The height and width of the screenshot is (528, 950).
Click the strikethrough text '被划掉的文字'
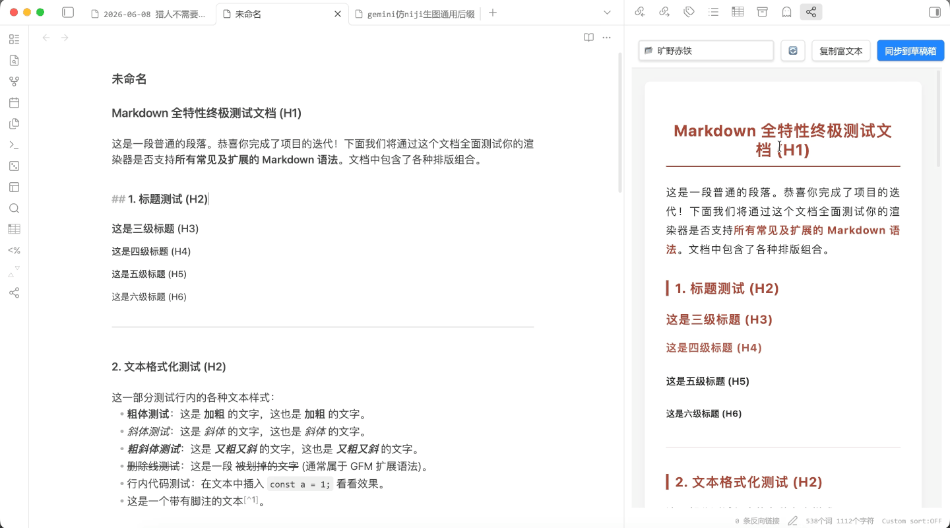coord(267,466)
